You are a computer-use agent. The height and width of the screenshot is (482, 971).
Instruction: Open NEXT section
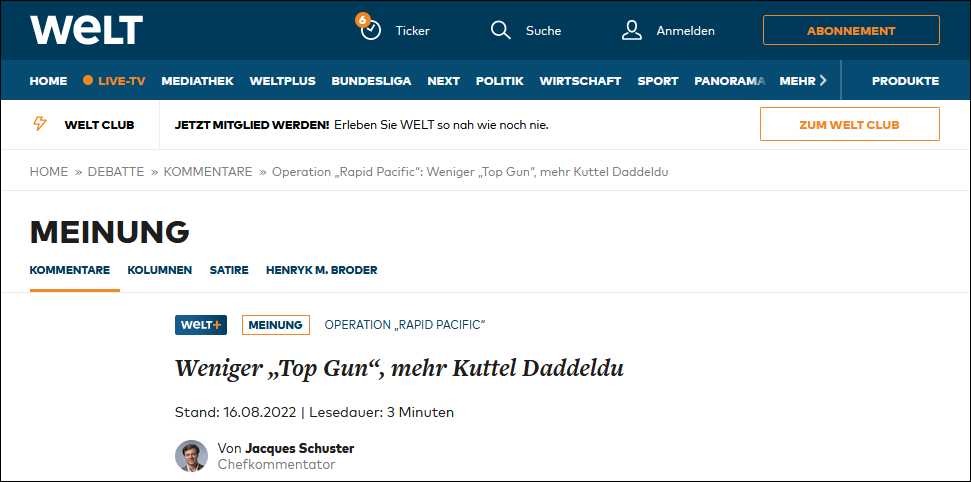coord(443,81)
